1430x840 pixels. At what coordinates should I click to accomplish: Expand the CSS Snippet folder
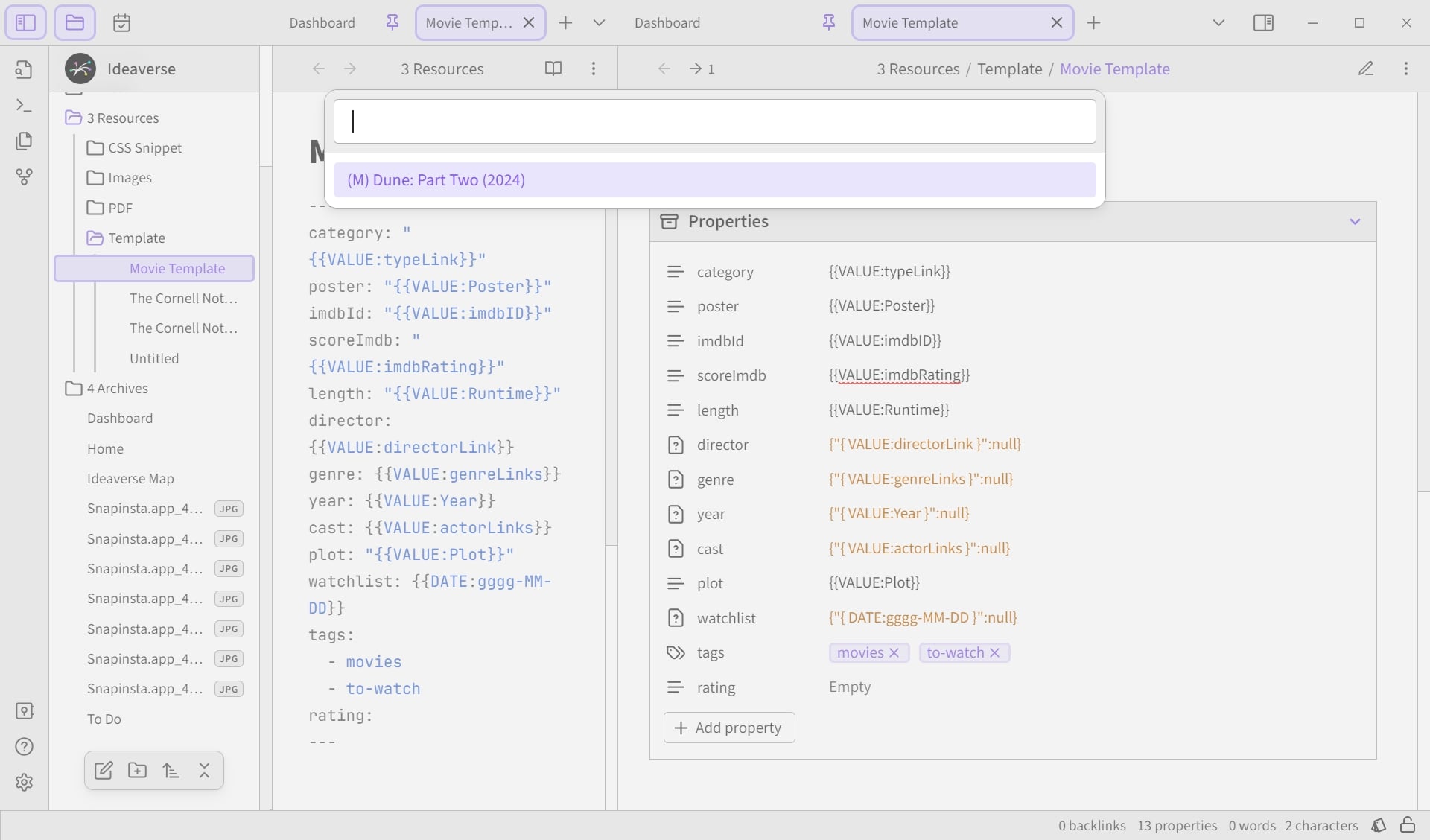134,147
